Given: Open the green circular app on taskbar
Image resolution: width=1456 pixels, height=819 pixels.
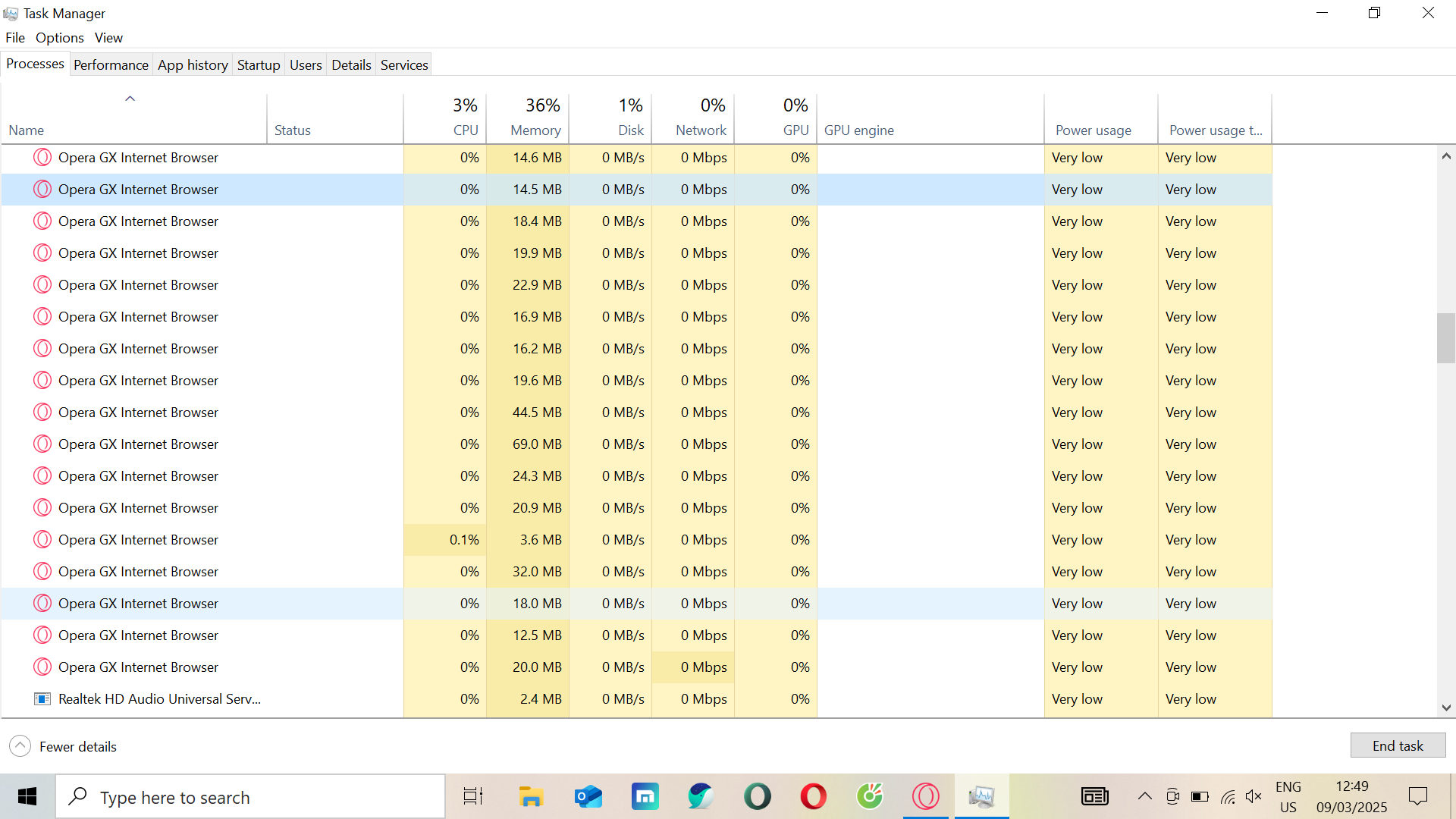Looking at the screenshot, I should pos(869,796).
